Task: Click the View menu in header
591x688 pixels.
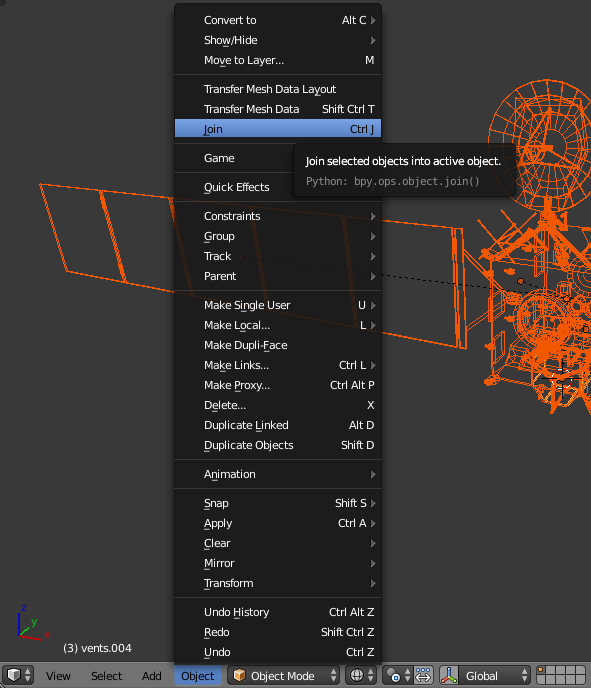Action: 58,676
